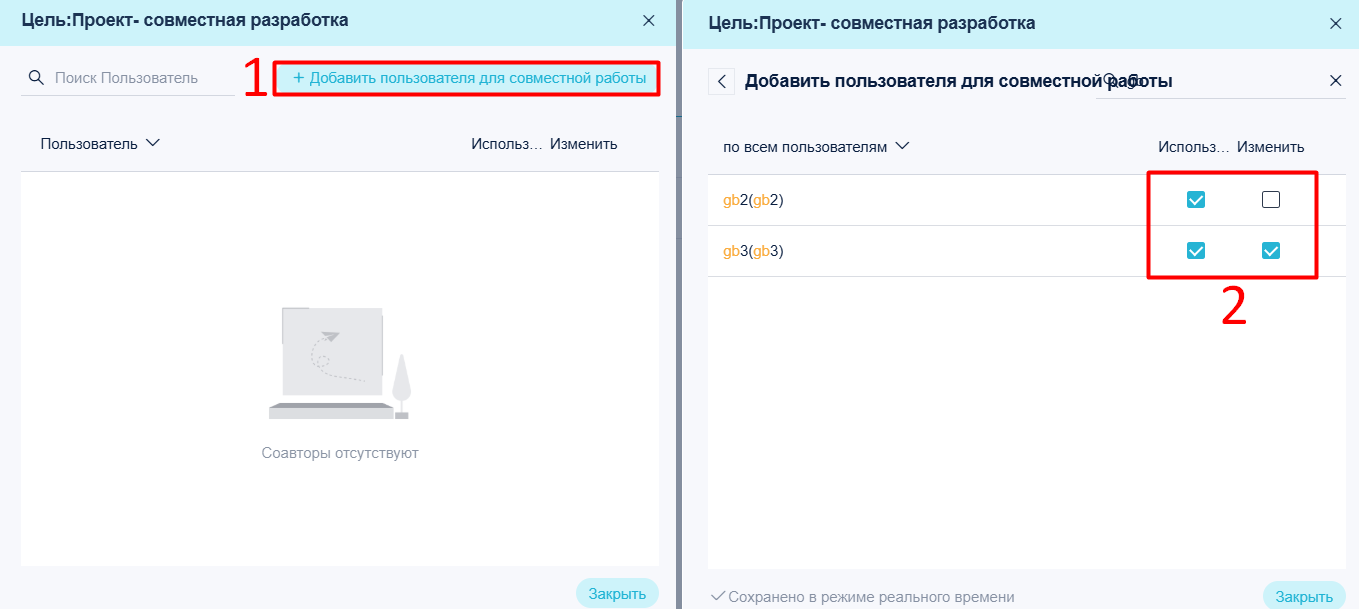Close the right dialog's title bar X
The image size is (1359, 609).
1335,23
